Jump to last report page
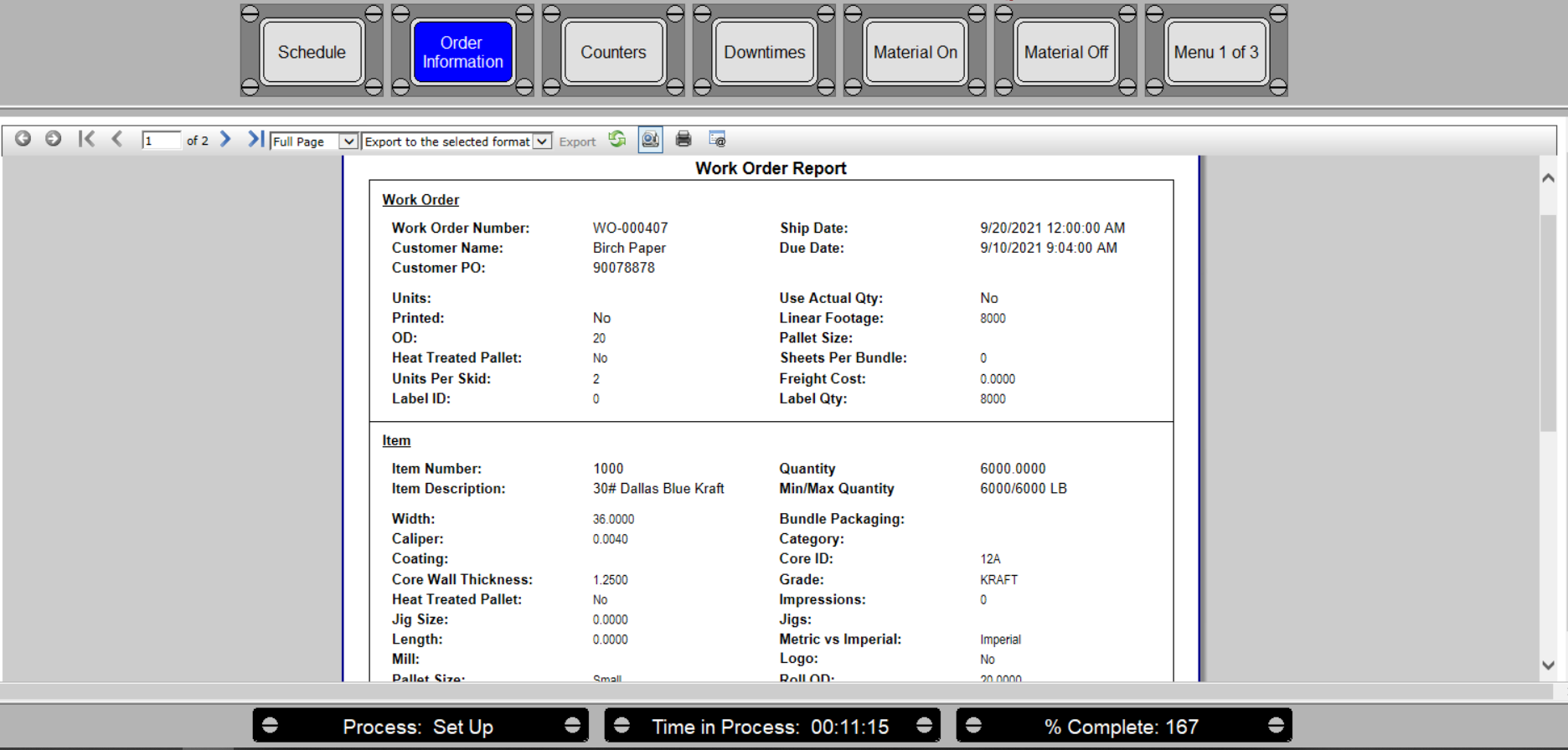 pyautogui.click(x=255, y=139)
